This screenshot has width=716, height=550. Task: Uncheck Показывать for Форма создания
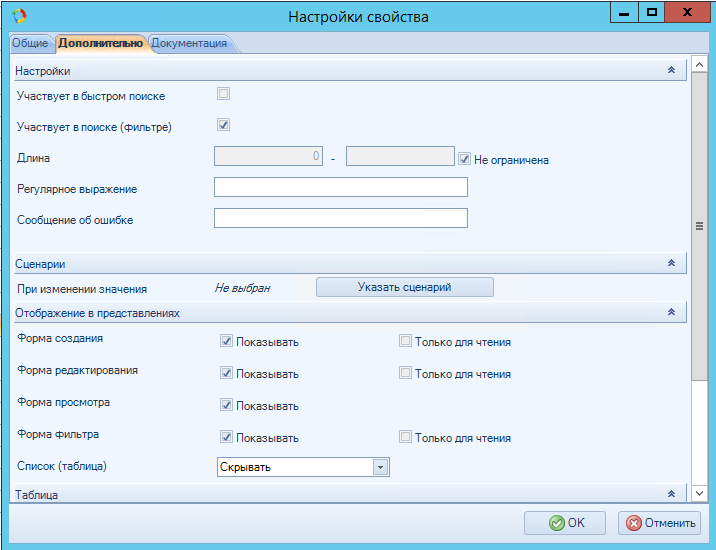tap(227, 341)
